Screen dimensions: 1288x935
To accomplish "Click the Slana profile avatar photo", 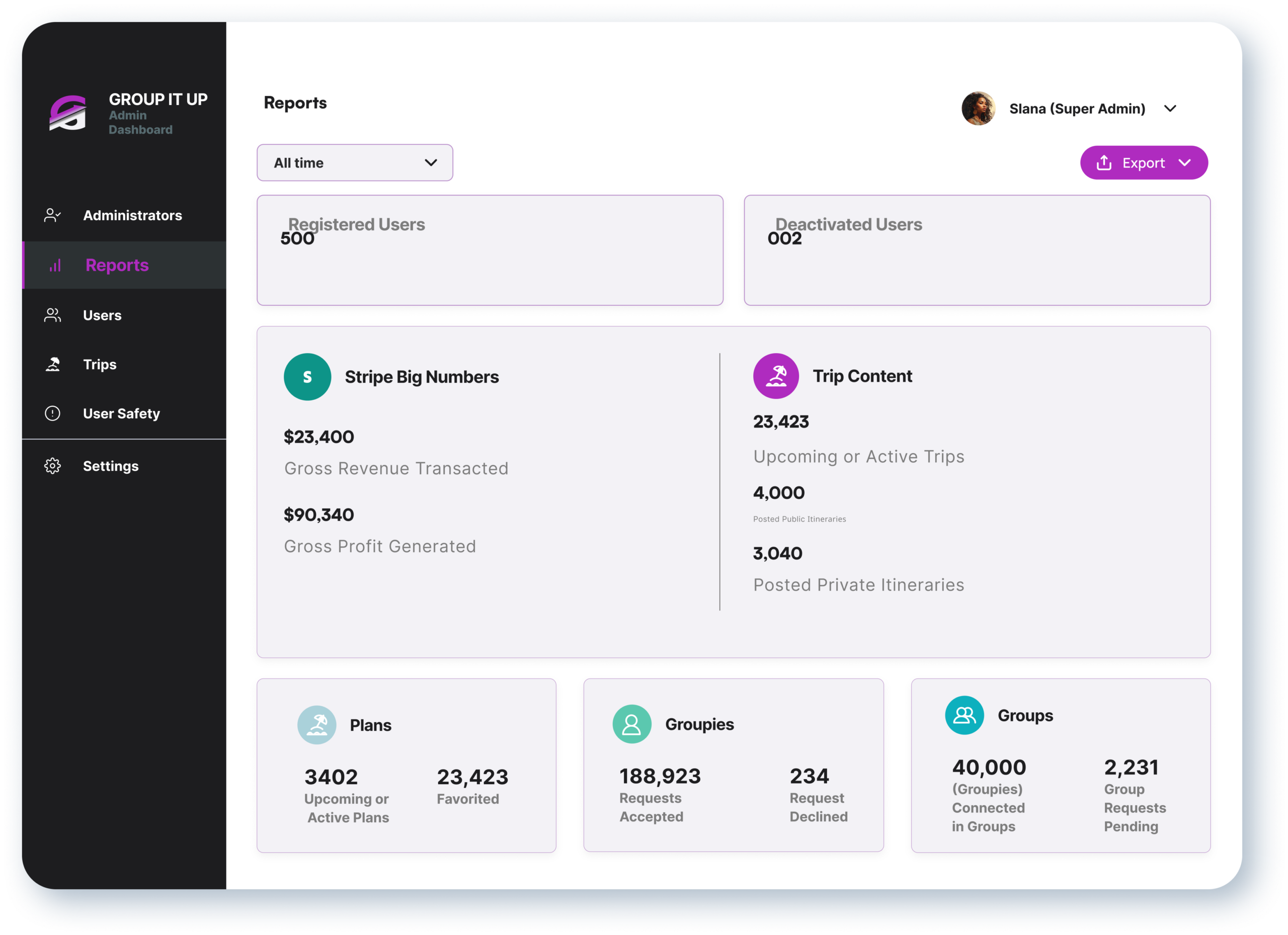I will tap(978, 109).
